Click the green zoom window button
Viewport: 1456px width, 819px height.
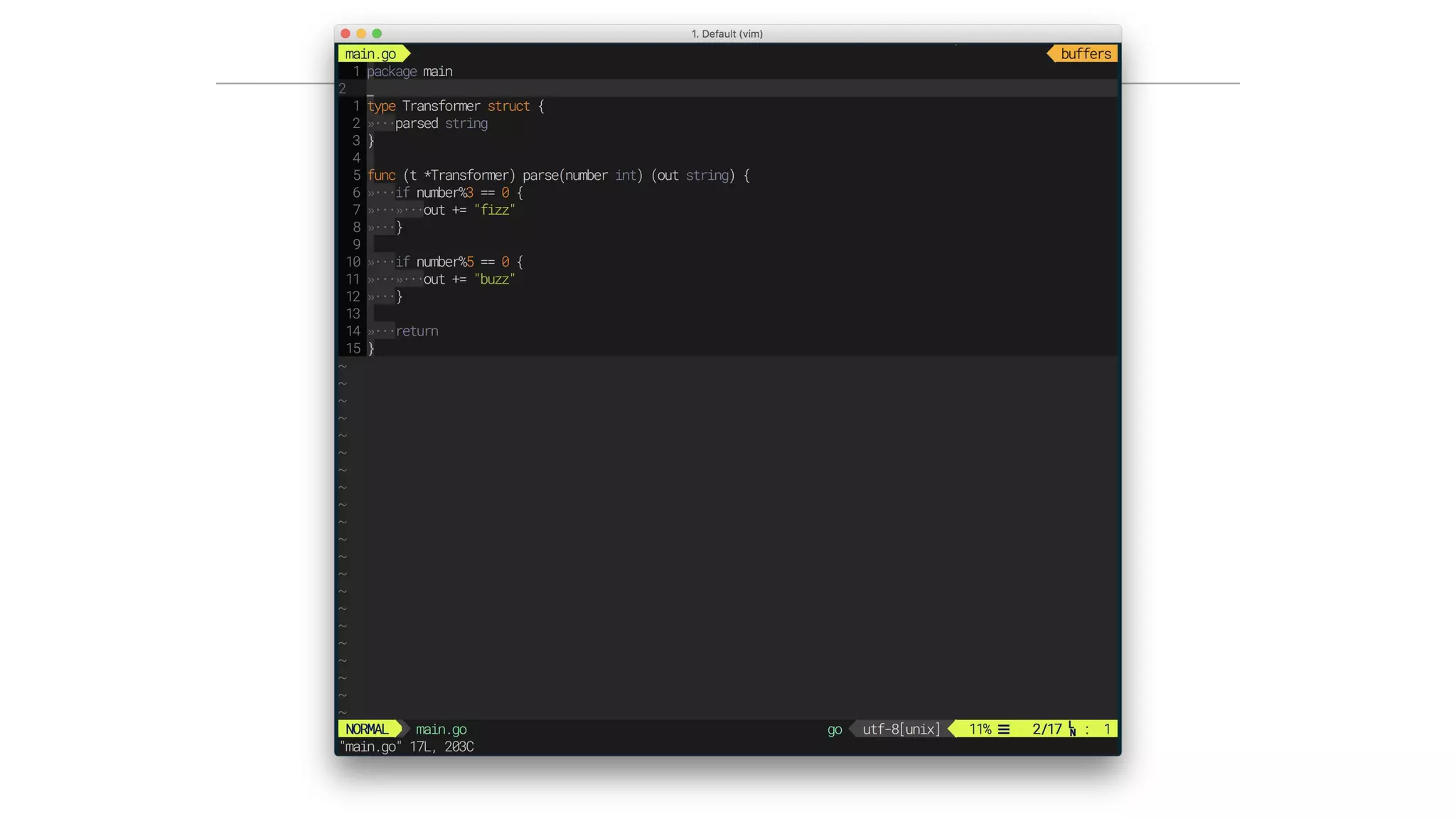pyautogui.click(x=377, y=33)
